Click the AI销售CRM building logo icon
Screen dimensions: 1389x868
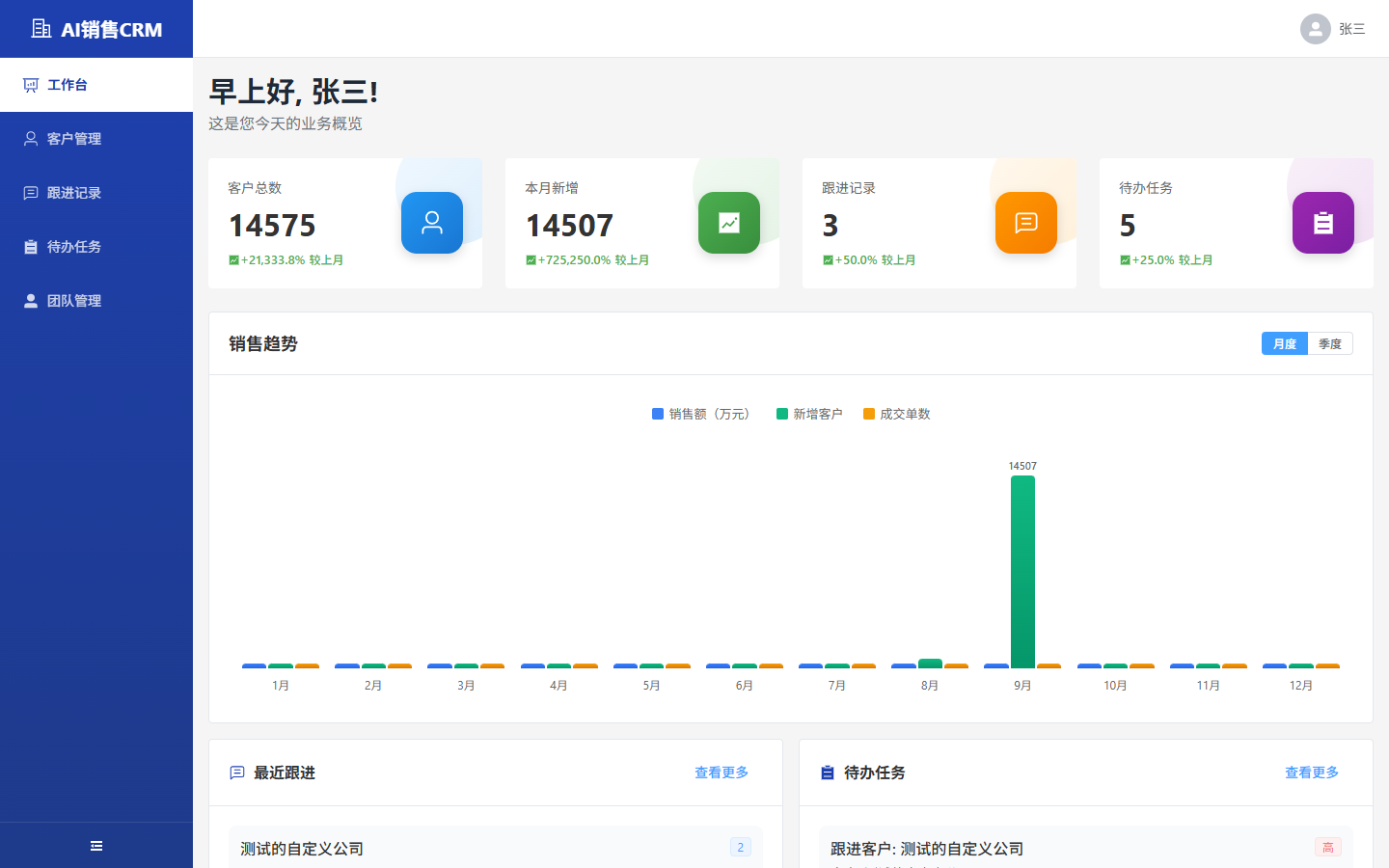click(41, 29)
